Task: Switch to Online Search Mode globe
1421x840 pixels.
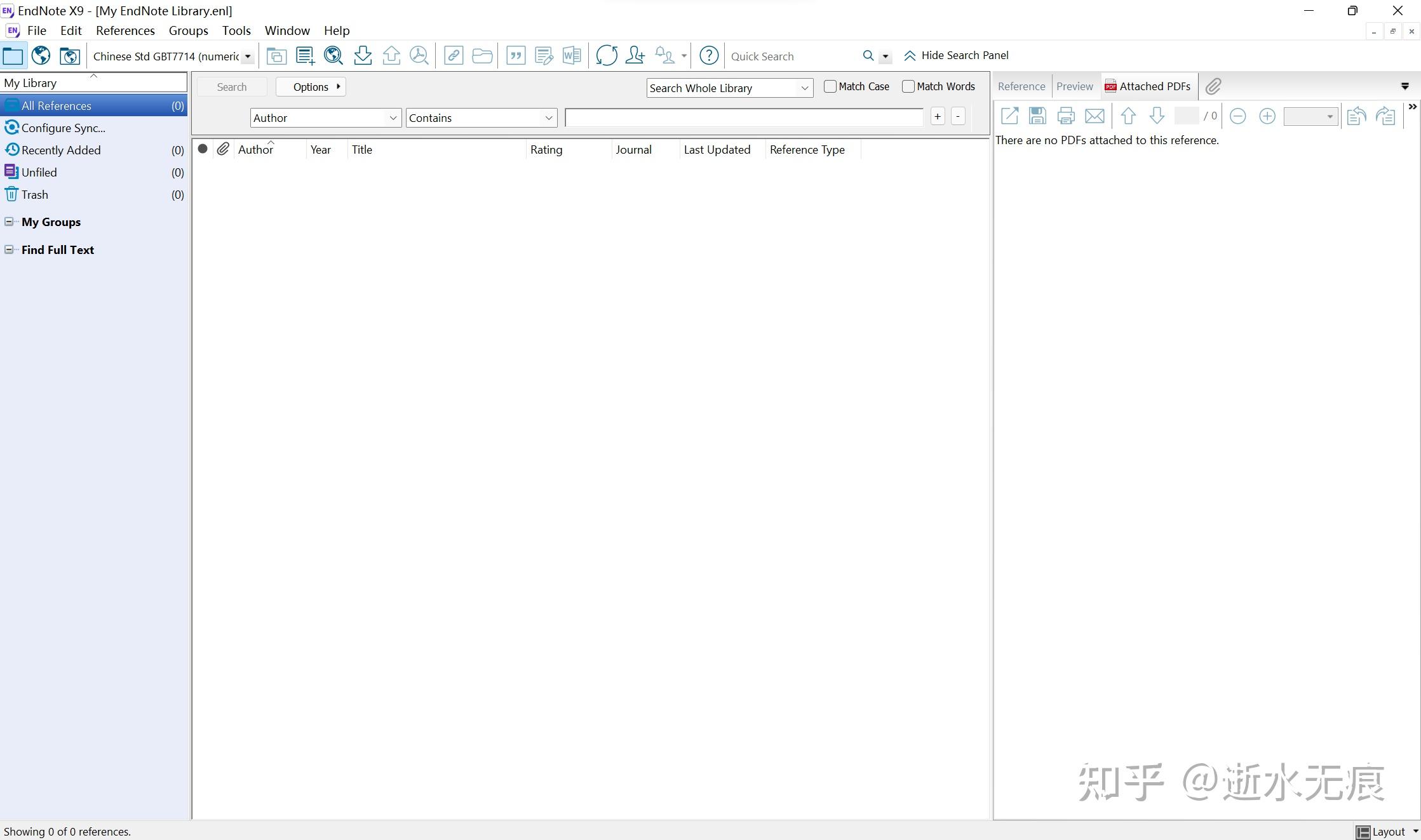Action: tap(41, 56)
